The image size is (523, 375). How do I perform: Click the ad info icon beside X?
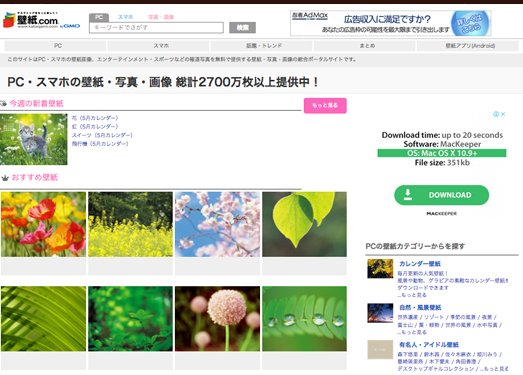(496, 114)
